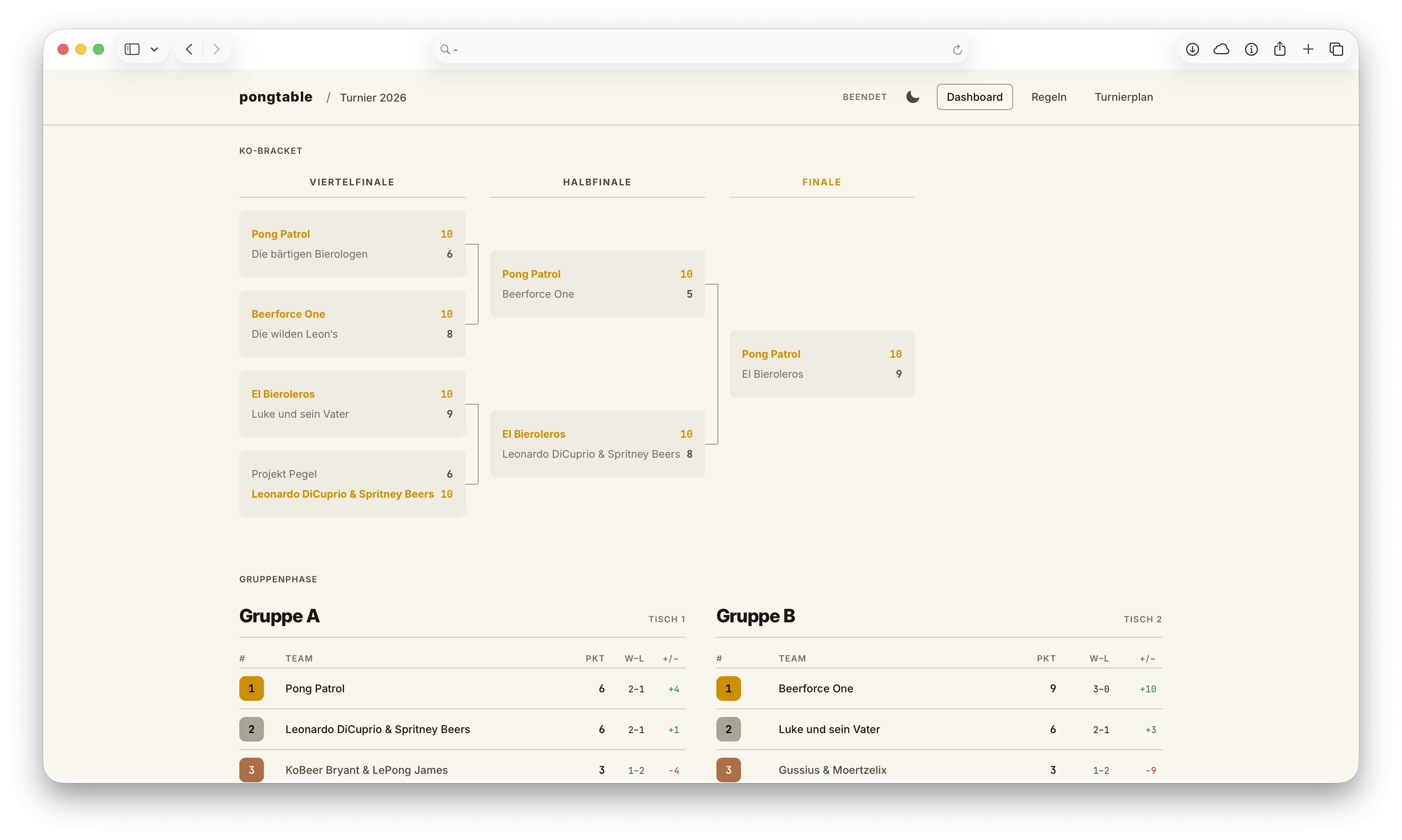Image resolution: width=1402 pixels, height=840 pixels.
Task: Click the rank 1 badge in Gruppe A
Action: pyautogui.click(x=251, y=689)
